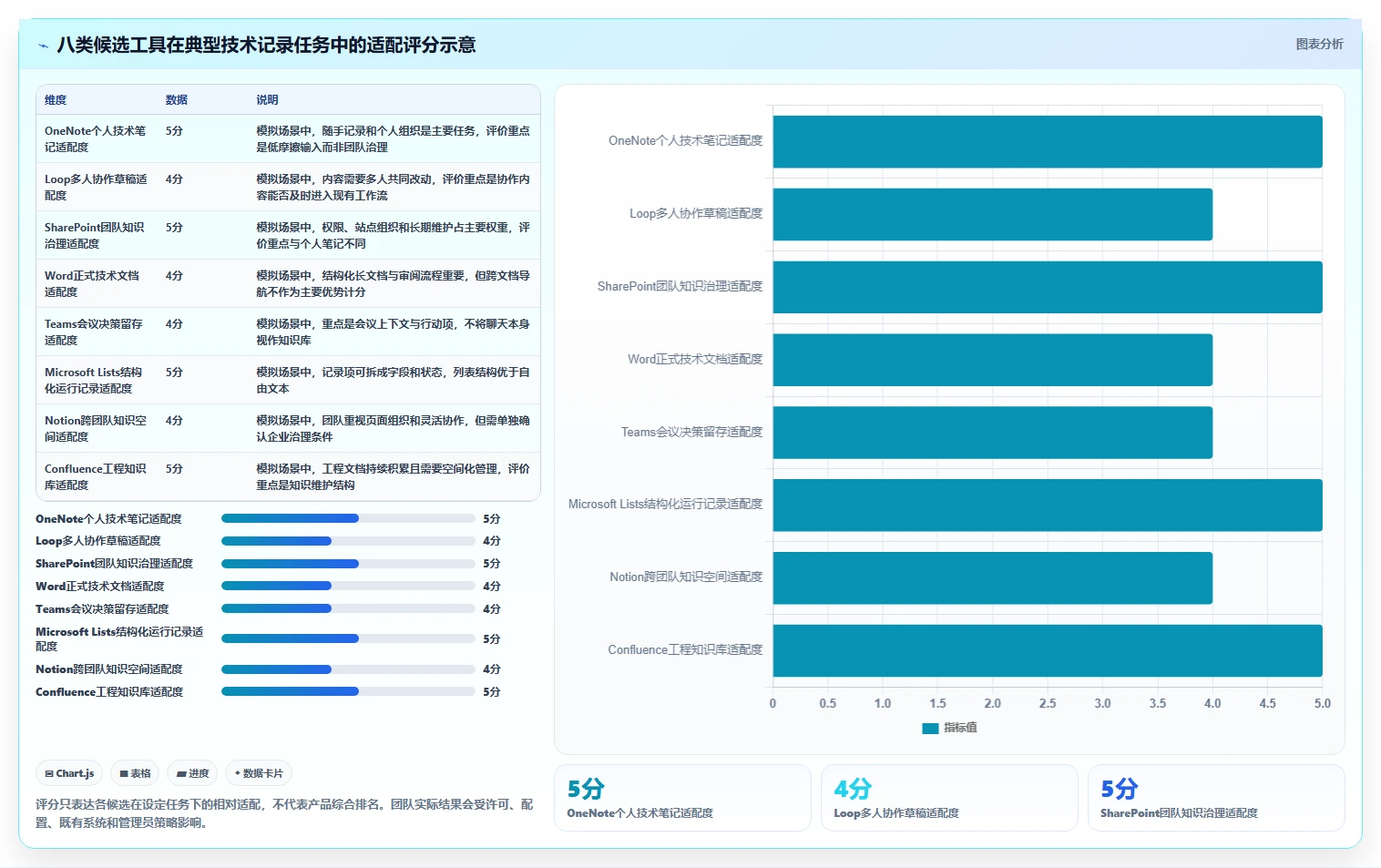This screenshot has width=1381, height=868.
Task: Click the Teams会议决策留存适配度 chart bar
Action: 993,433
